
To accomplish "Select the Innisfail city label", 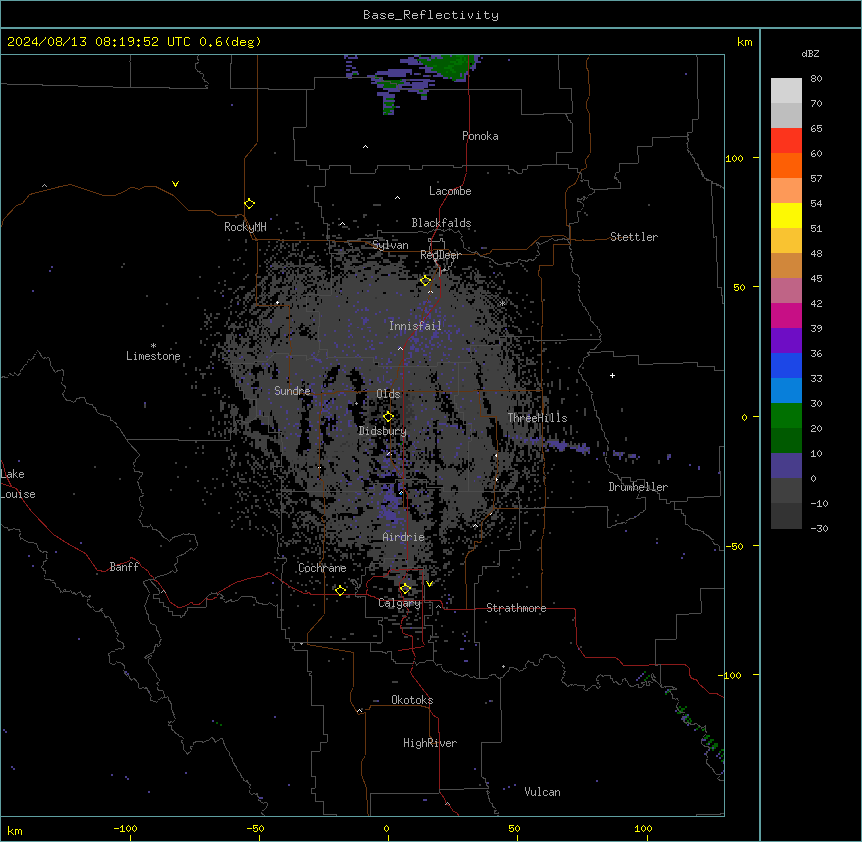I will [415, 326].
